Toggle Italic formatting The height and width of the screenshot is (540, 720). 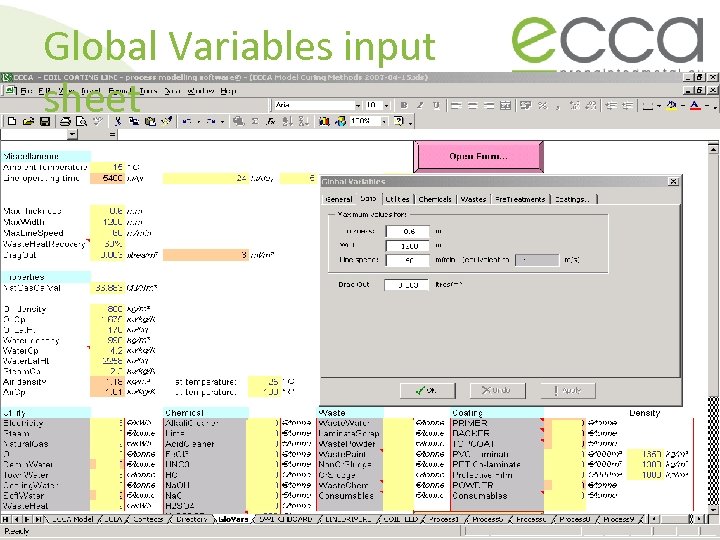(x=420, y=106)
